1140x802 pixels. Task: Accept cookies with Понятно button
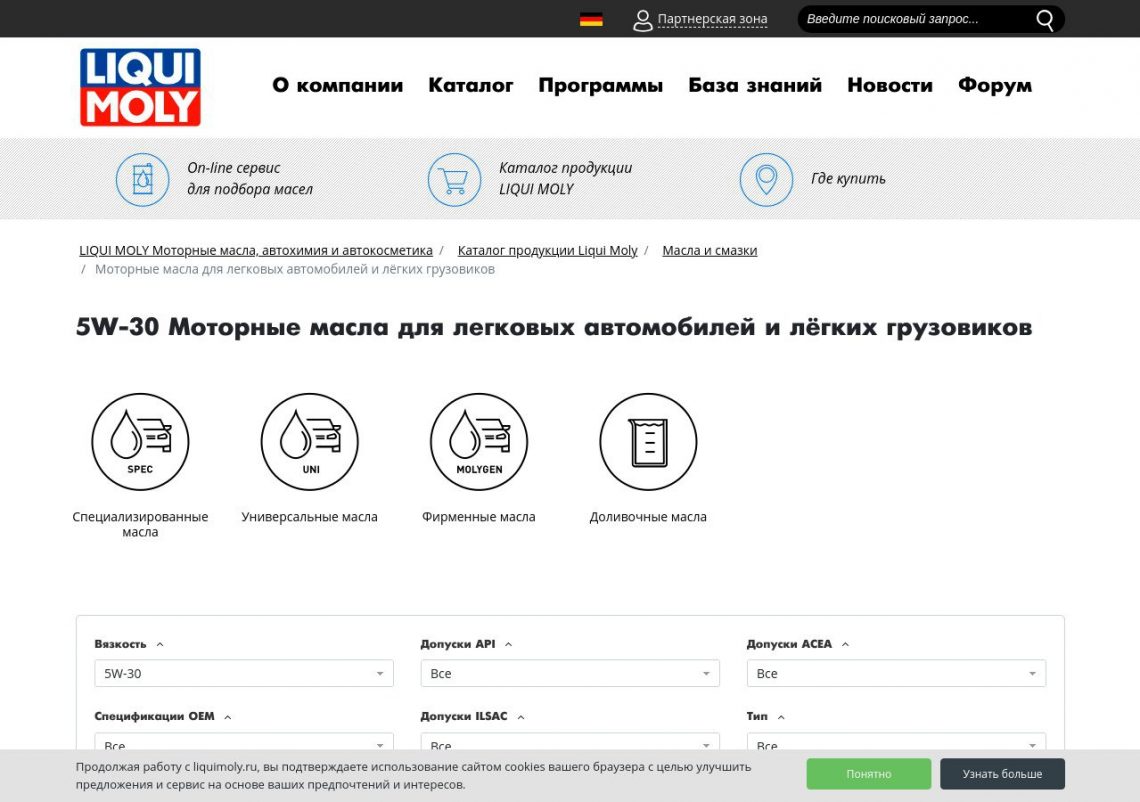pyautogui.click(x=869, y=774)
